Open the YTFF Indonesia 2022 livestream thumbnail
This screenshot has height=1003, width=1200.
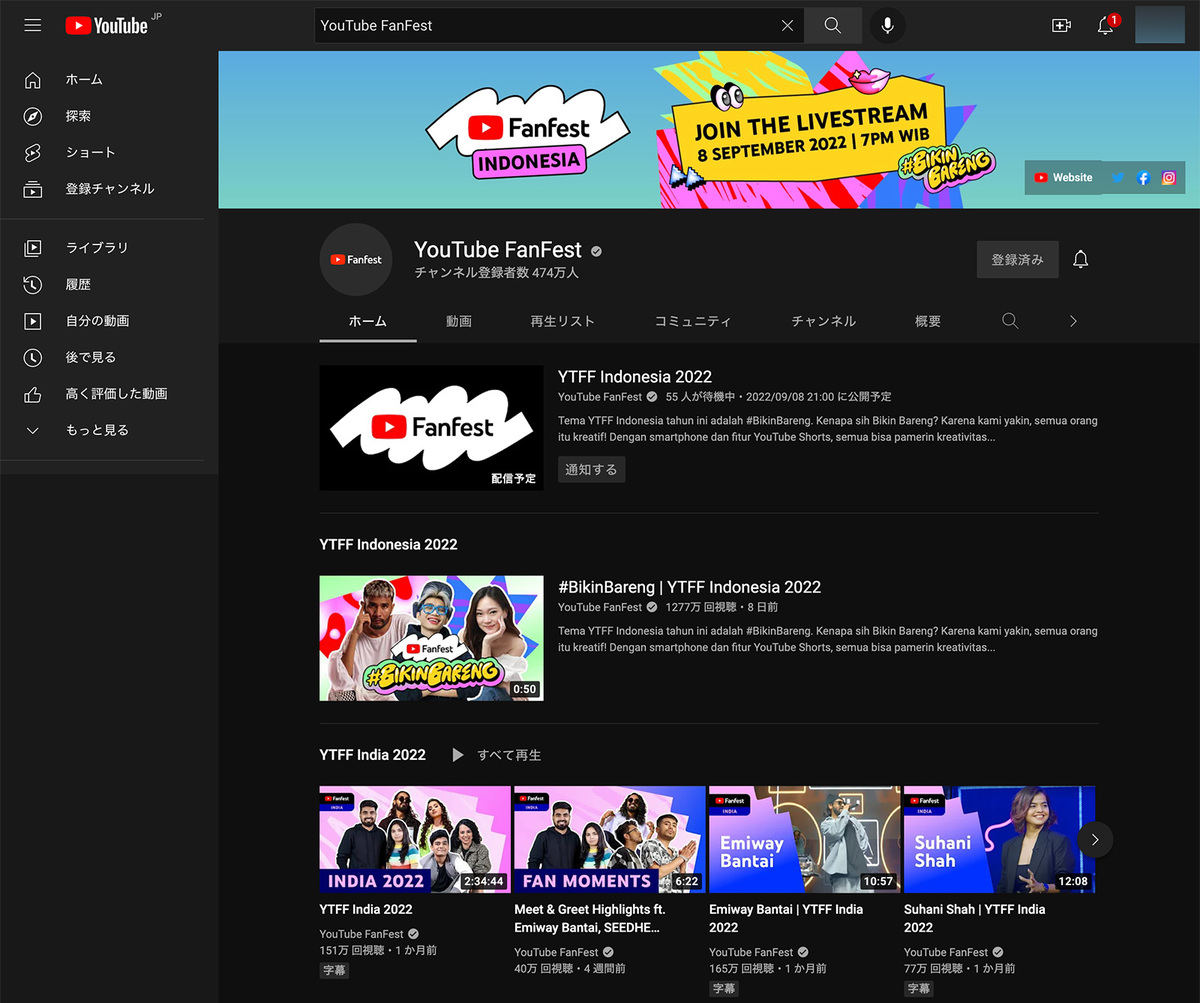[x=431, y=428]
